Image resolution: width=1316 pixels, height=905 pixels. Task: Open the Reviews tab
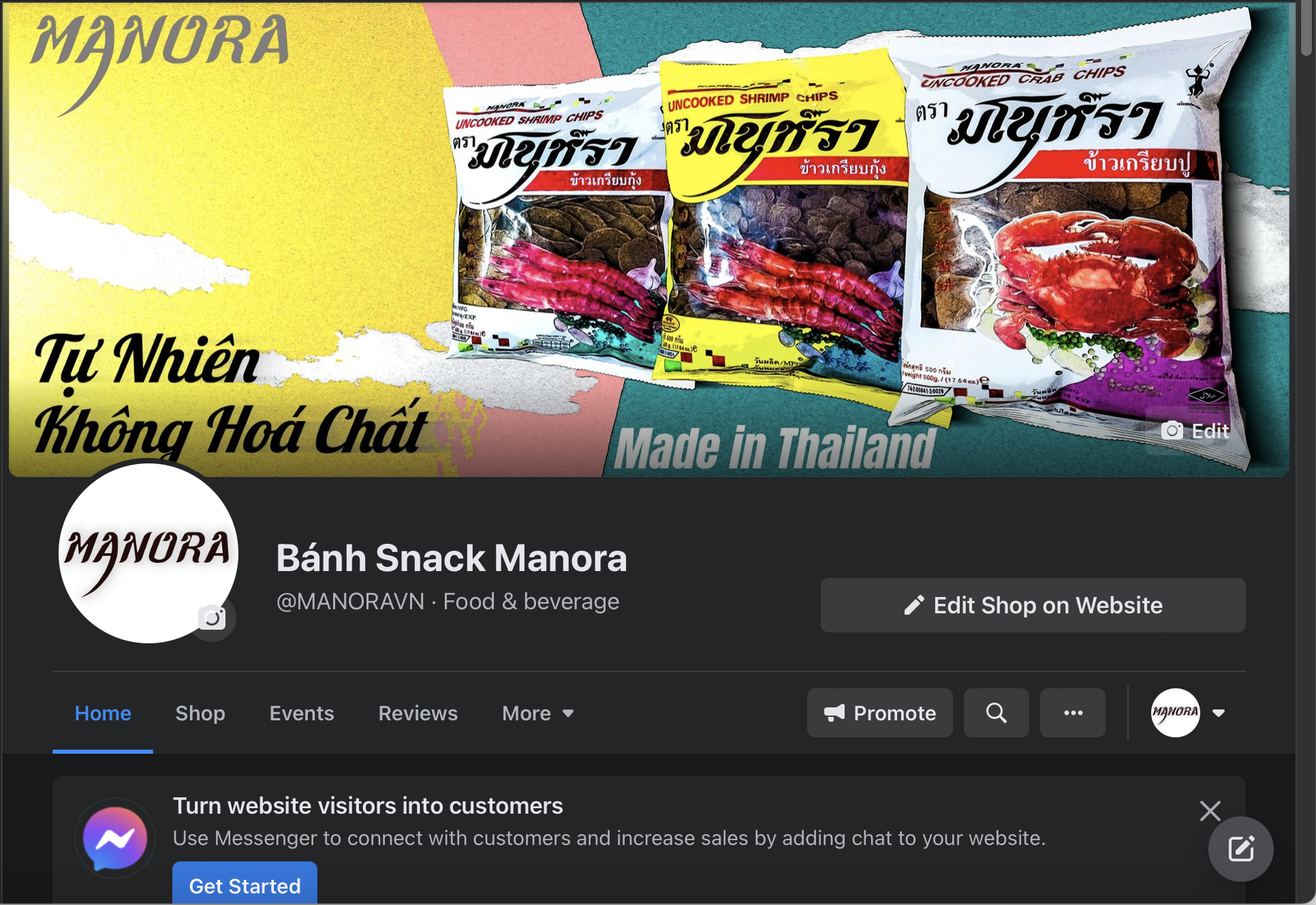(418, 714)
